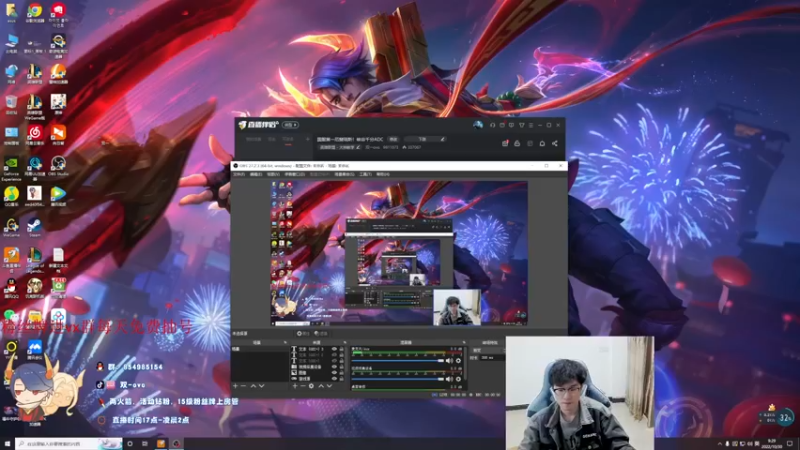Open middle mixer channel gear settings

458,379
